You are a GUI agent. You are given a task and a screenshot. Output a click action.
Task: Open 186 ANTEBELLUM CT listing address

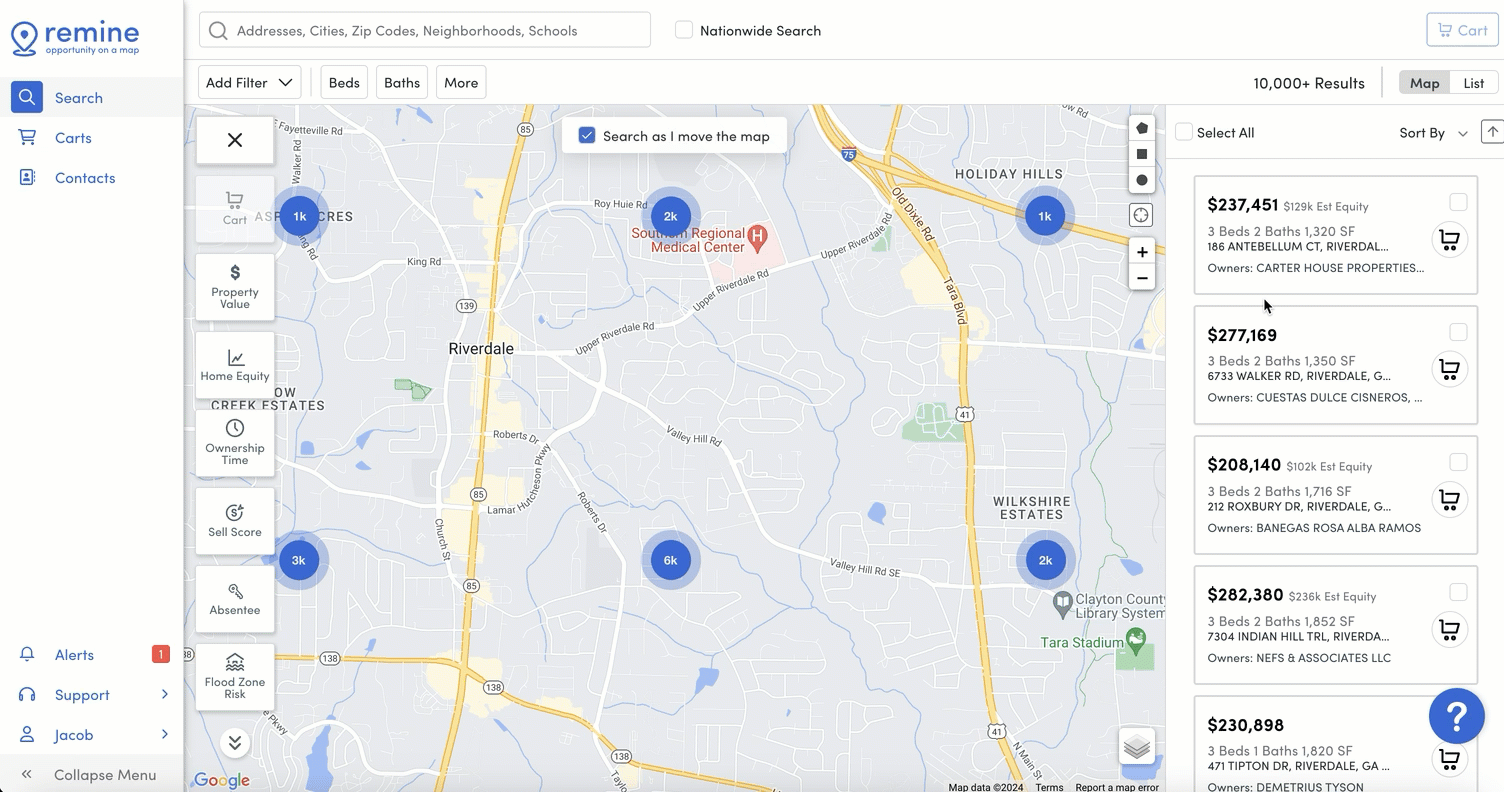1298,246
